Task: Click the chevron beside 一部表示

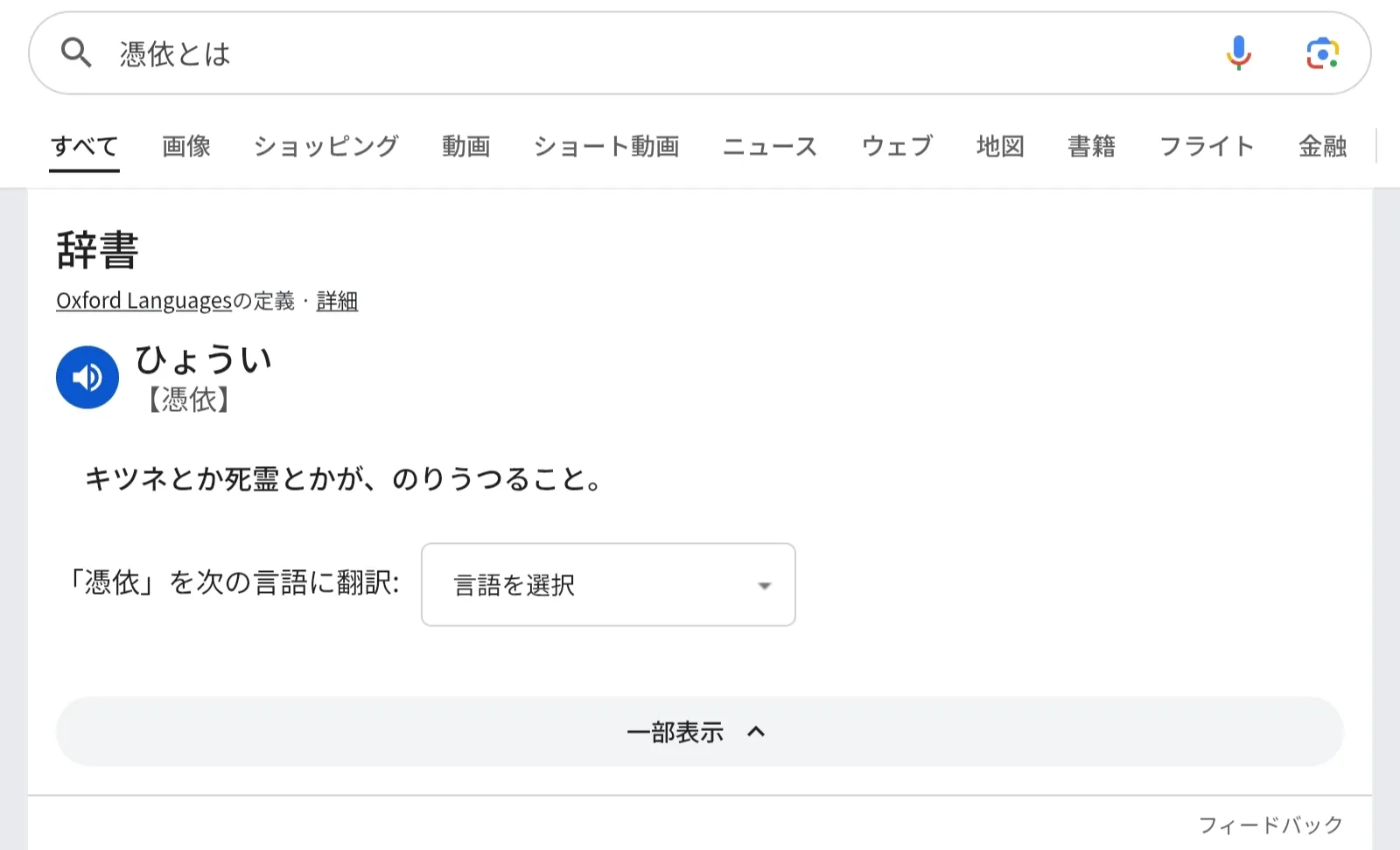Action: pyautogui.click(x=756, y=732)
